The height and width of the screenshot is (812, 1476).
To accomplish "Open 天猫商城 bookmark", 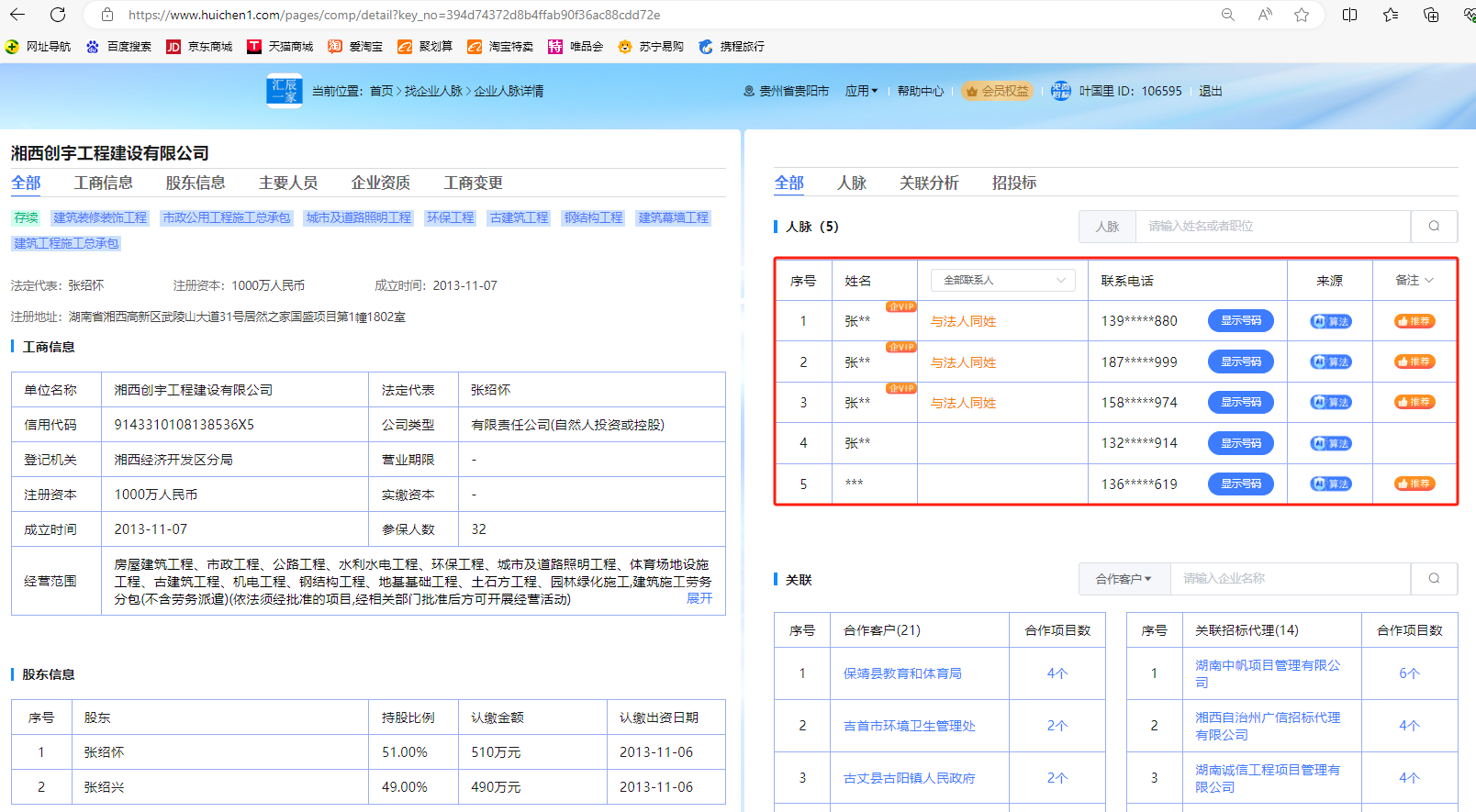I will coord(280,46).
